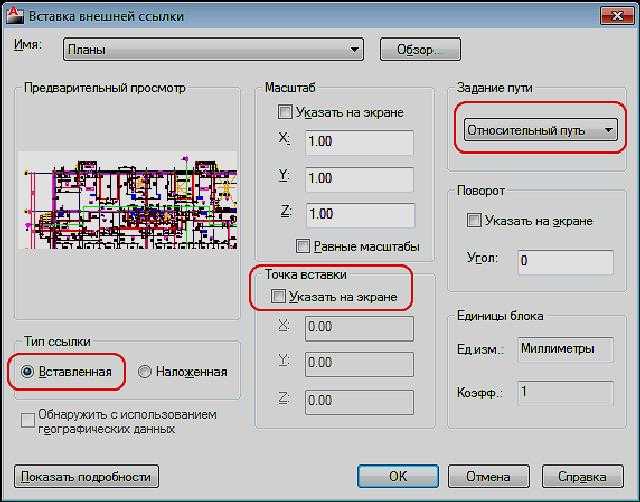Select the Наложенная radio button
Screen dimensions: 640x502
(x=144, y=371)
